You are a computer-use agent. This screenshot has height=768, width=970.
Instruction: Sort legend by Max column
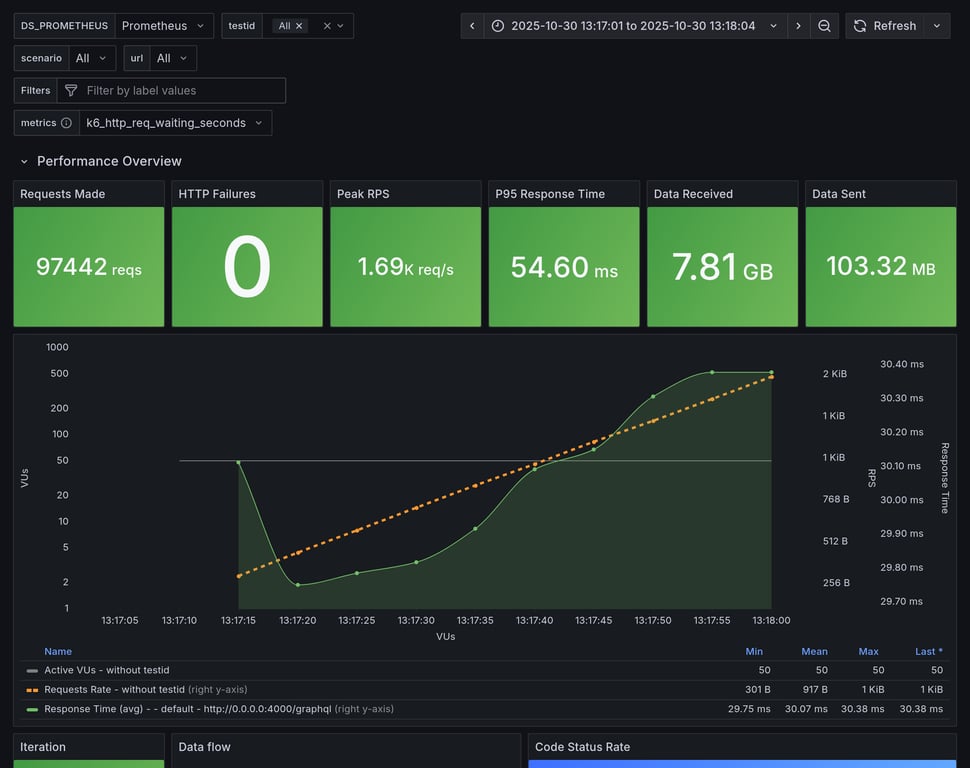868,651
